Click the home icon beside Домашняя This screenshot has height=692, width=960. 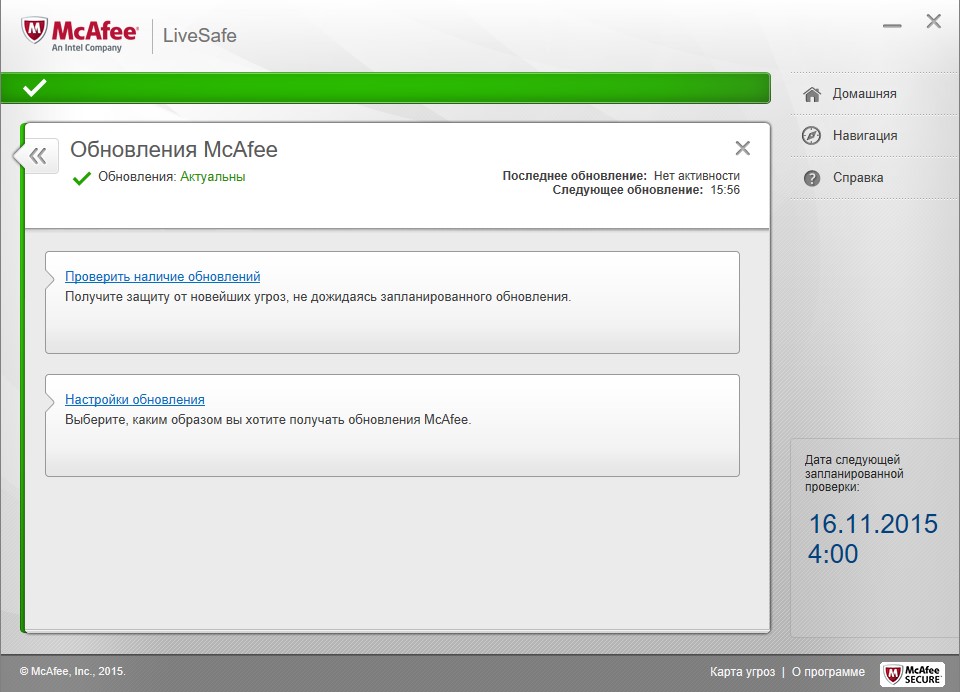point(812,94)
